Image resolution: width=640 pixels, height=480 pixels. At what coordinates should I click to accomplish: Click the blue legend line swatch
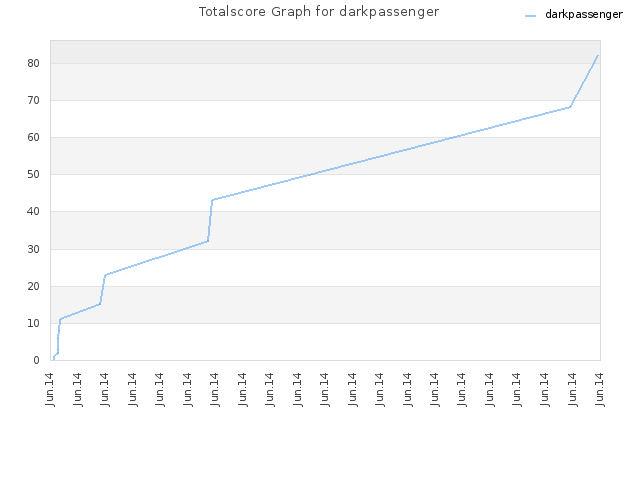(x=530, y=16)
